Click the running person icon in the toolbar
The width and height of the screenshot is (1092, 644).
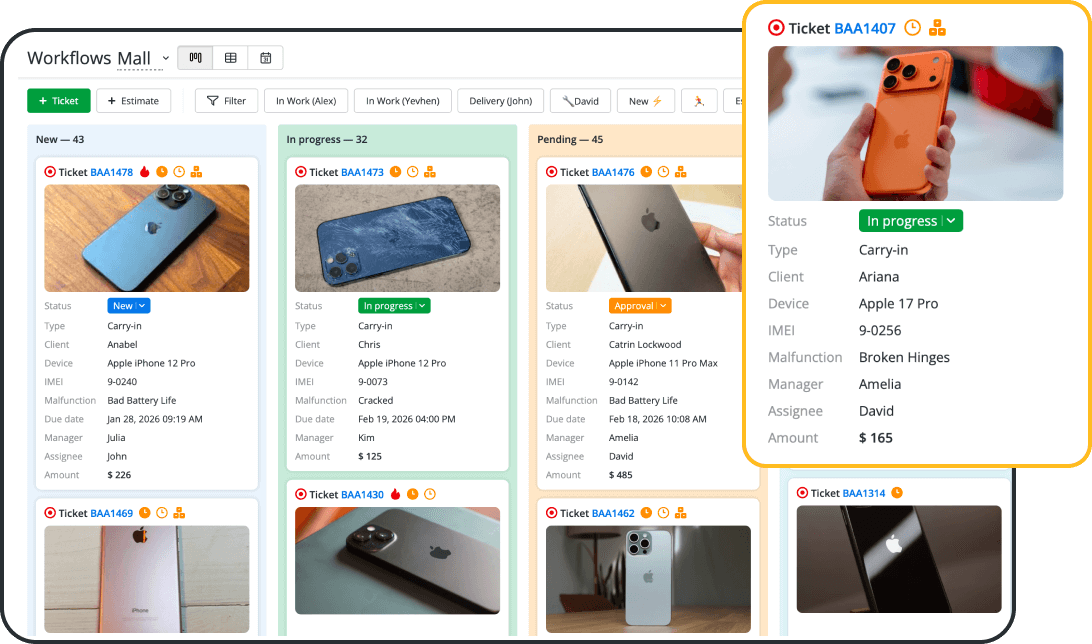pos(701,100)
